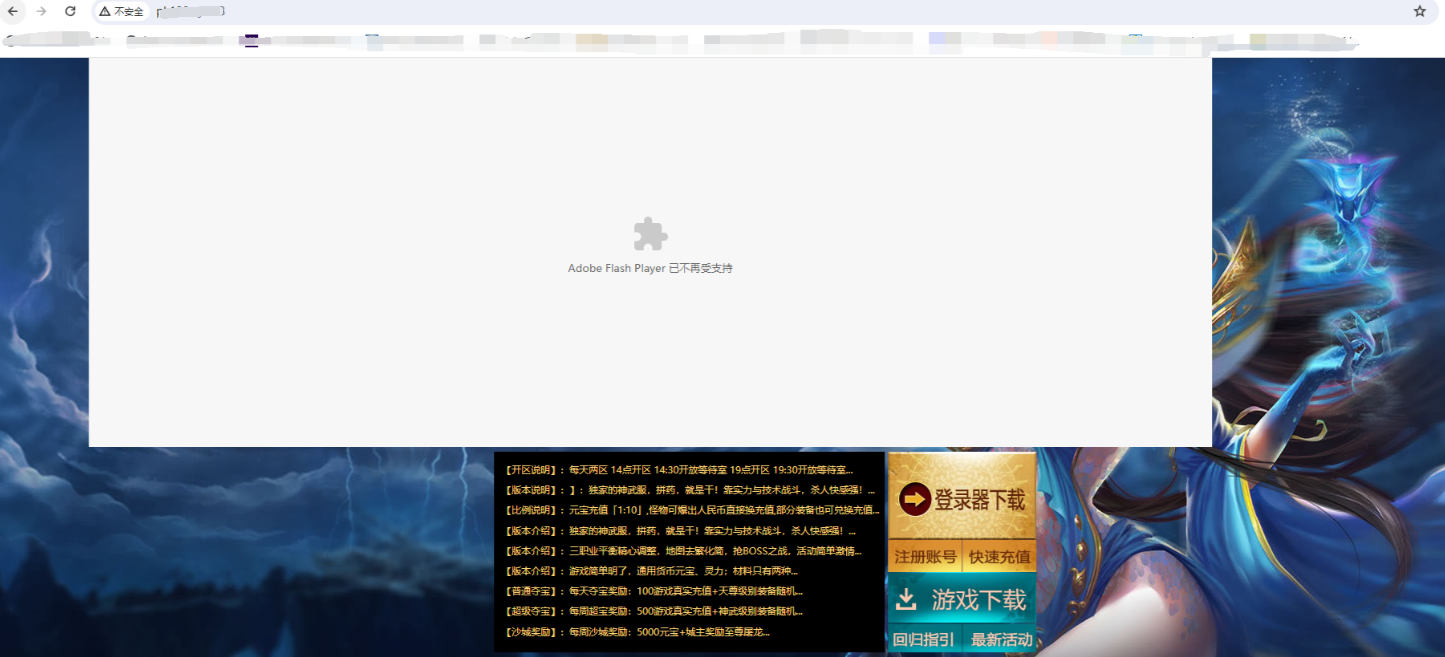Open the 【超级夺宝】 weekly reward row
This screenshot has height=657, width=1445.
[653, 611]
